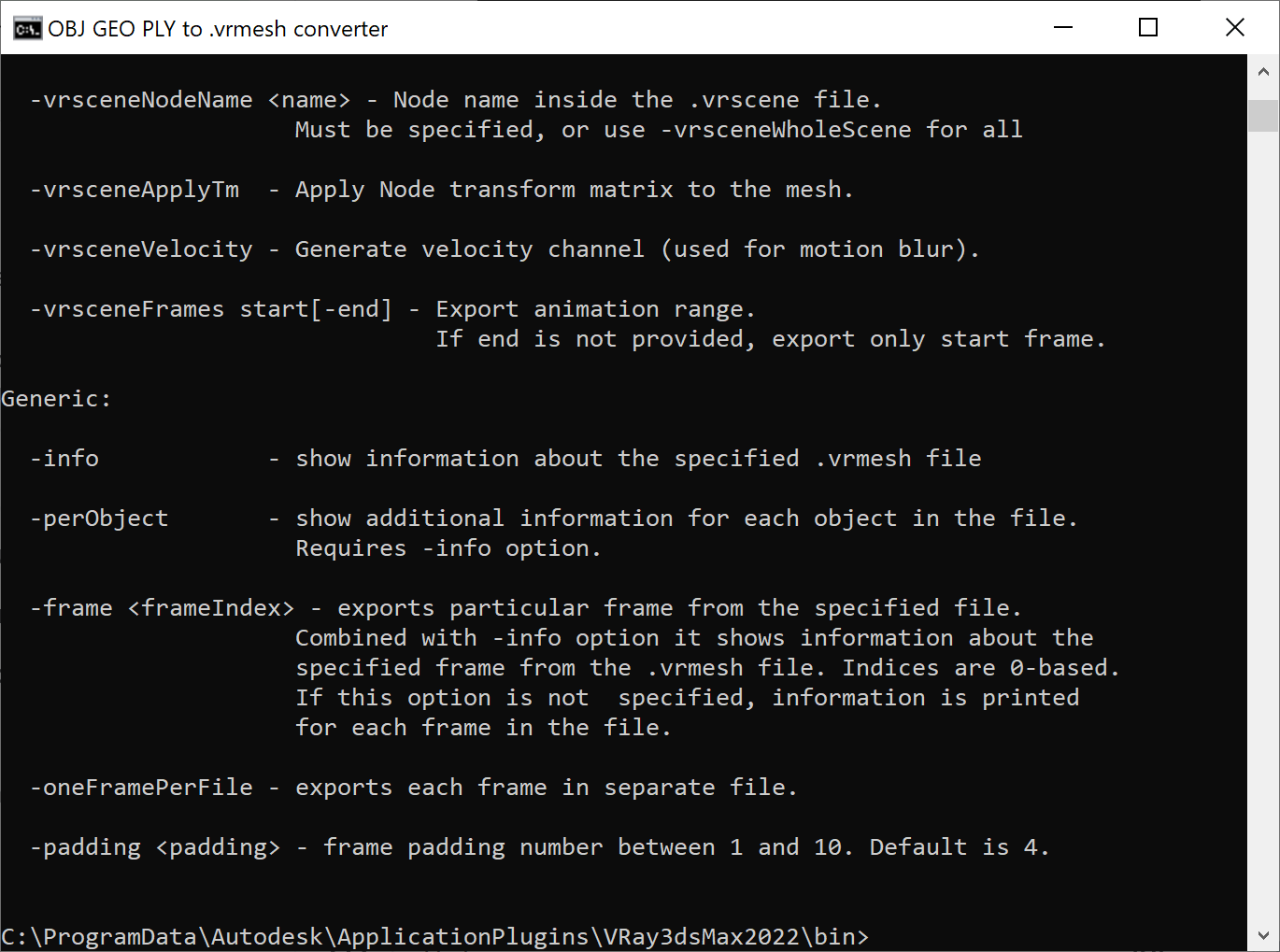Click the scrollbar up arrow
The width and height of the screenshot is (1280, 952).
click(x=1263, y=71)
